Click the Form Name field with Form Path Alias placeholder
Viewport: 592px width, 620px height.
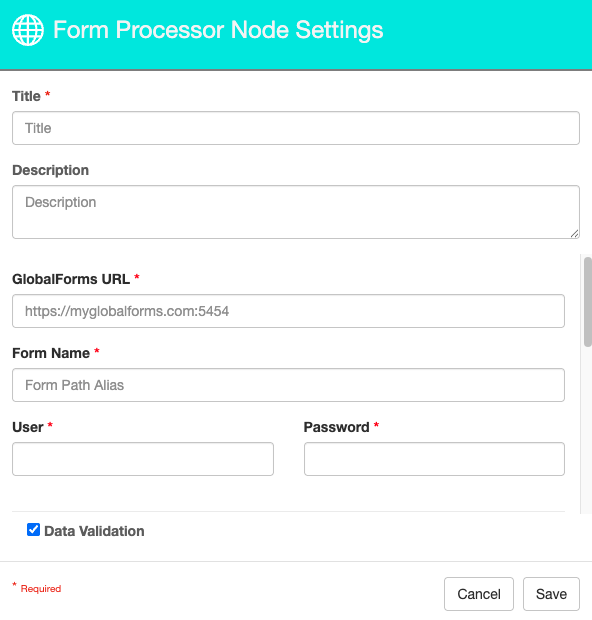tap(288, 385)
